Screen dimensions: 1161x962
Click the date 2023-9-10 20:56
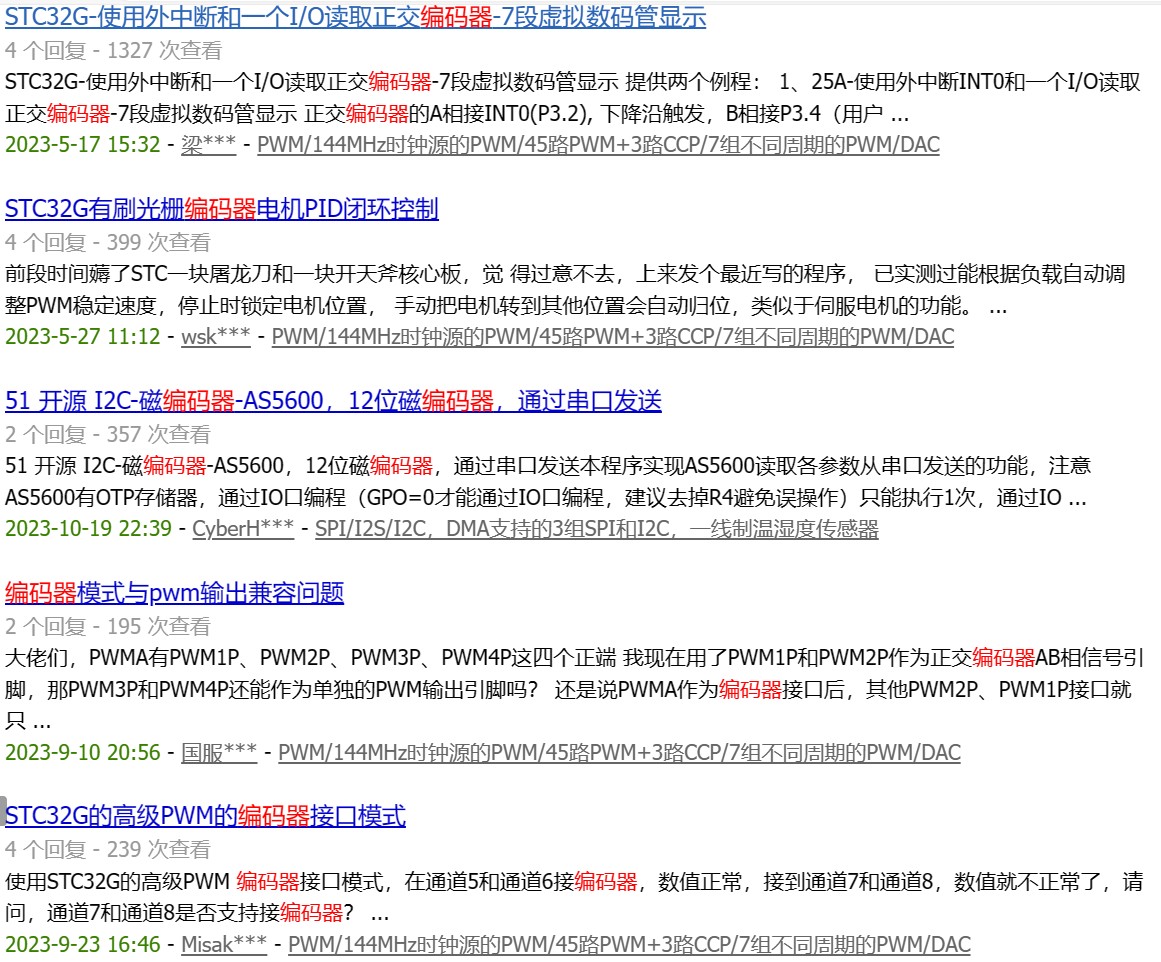point(82,752)
